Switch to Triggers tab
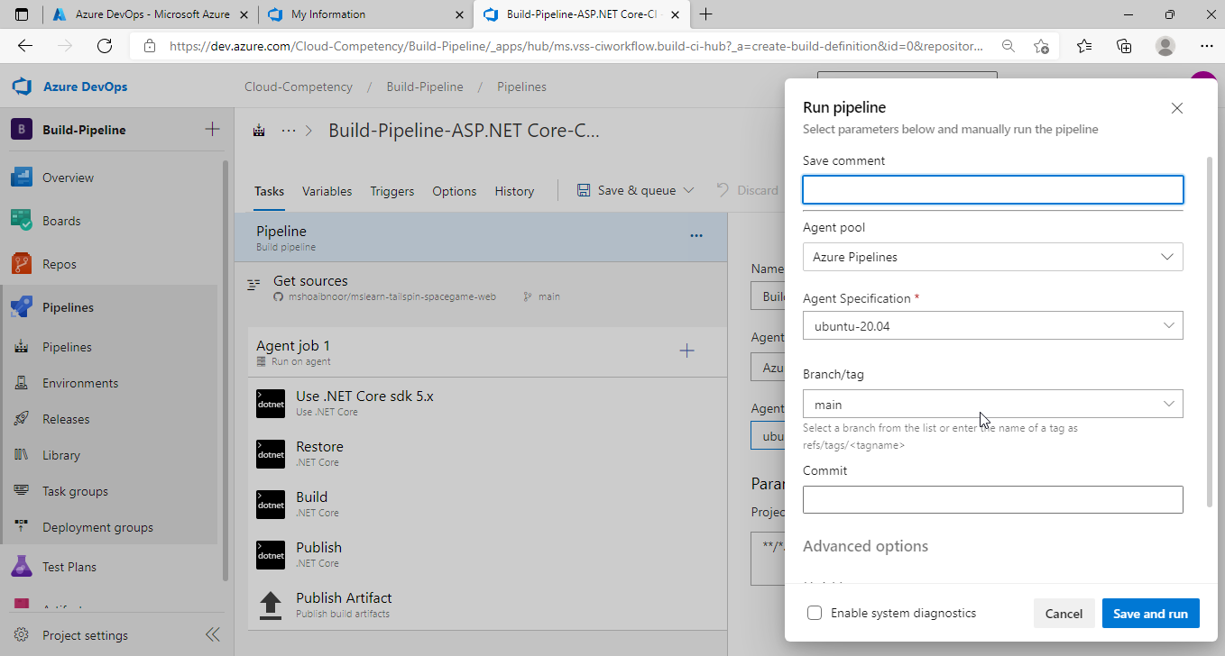 point(392,191)
